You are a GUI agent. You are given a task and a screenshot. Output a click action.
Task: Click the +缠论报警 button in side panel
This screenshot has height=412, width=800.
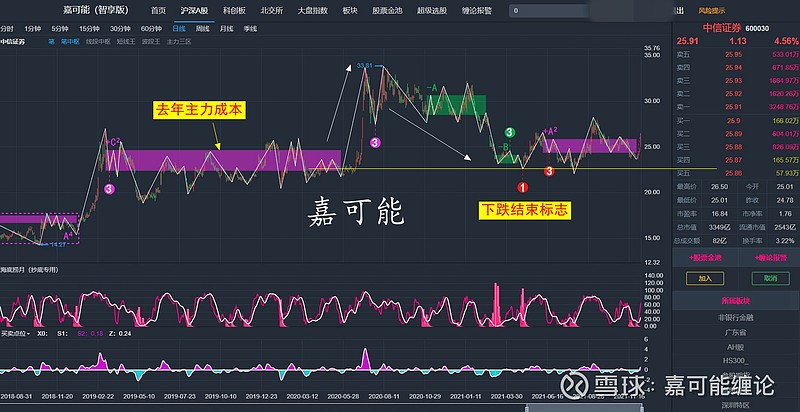click(770, 258)
